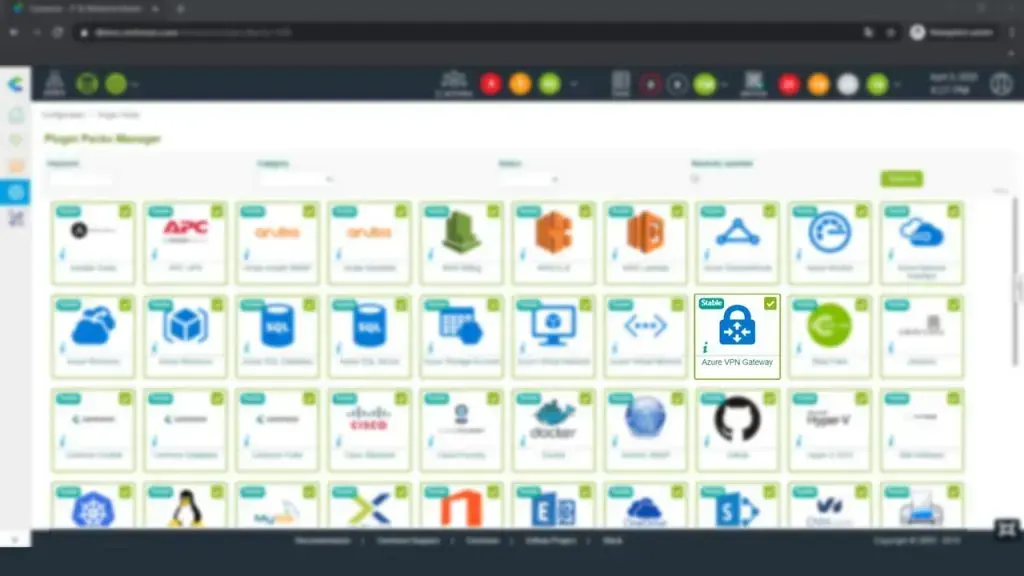Expand the pollers chevron beside green circles
The image size is (1024, 576).
tap(135, 84)
